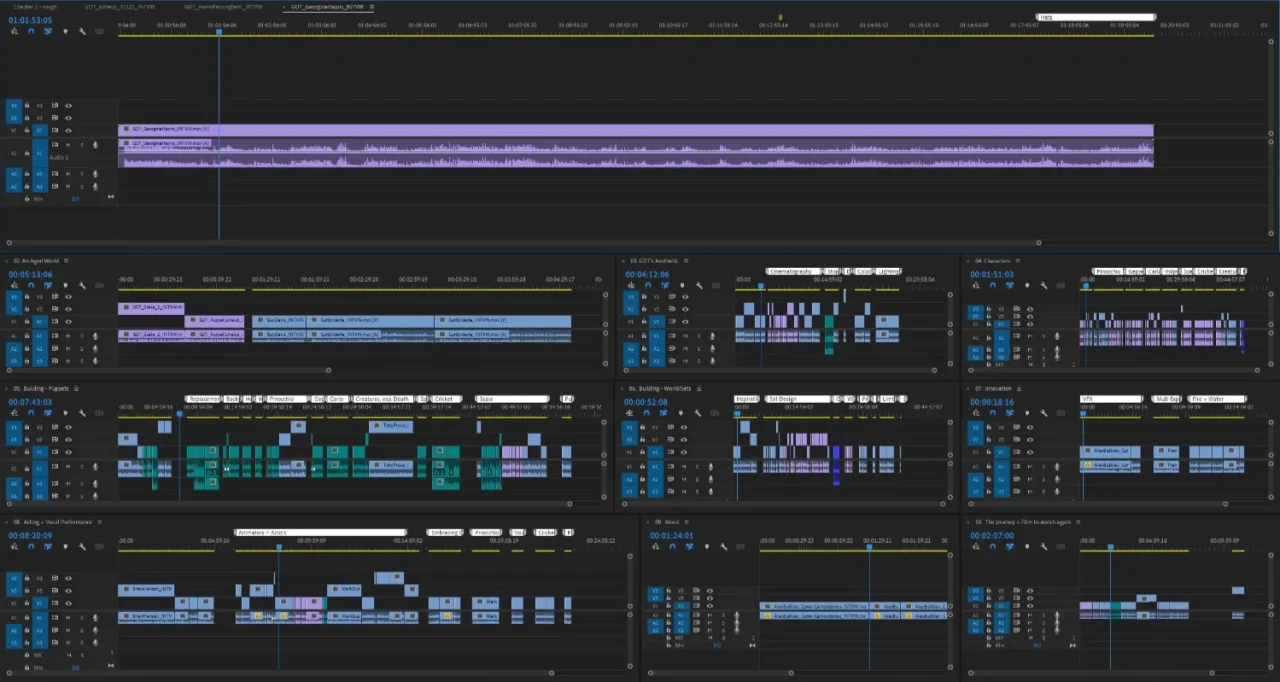Click timecode 00:08:20:09 in Acting + Visual Performance

click(x=30, y=536)
